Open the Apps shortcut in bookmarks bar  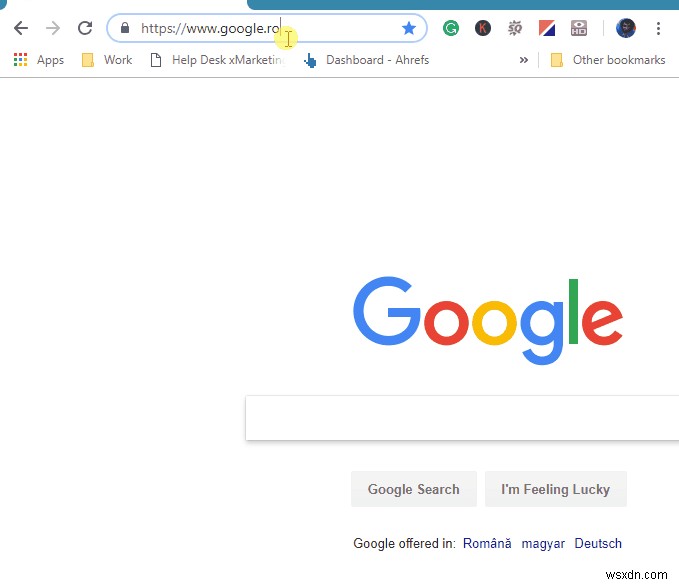[39, 60]
